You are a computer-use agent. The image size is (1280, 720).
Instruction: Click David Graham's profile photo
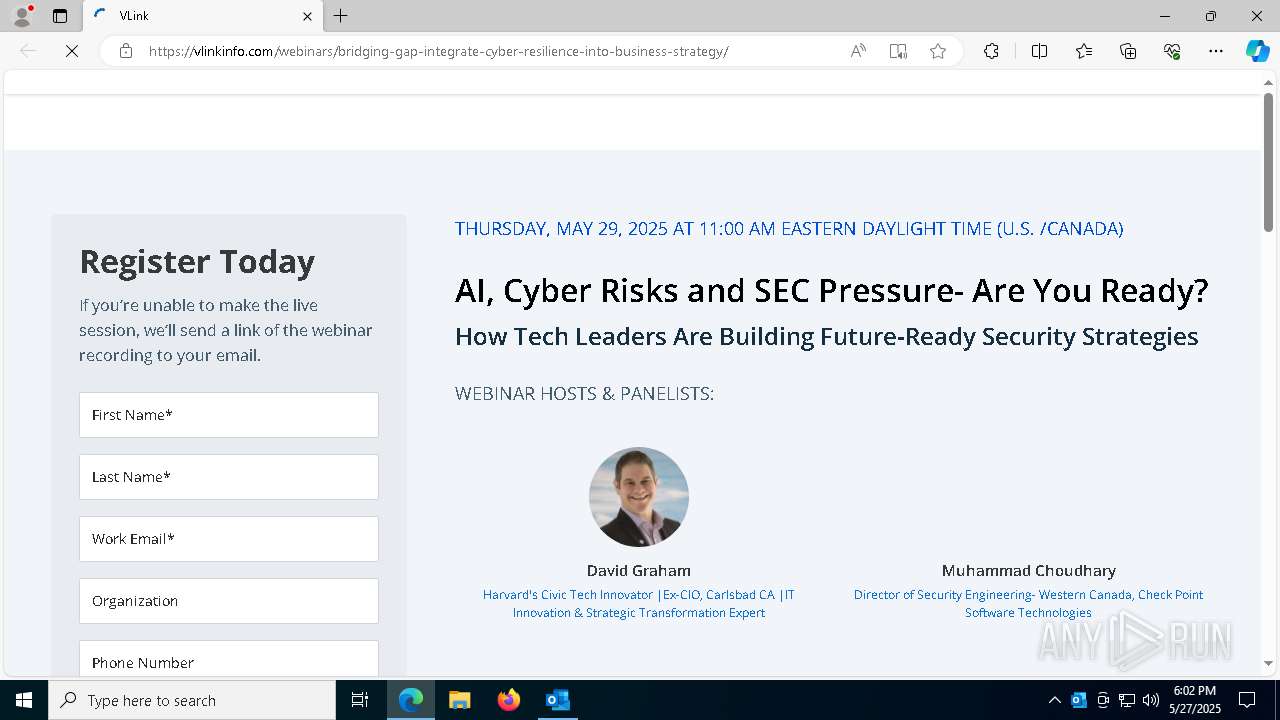pos(639,497)
